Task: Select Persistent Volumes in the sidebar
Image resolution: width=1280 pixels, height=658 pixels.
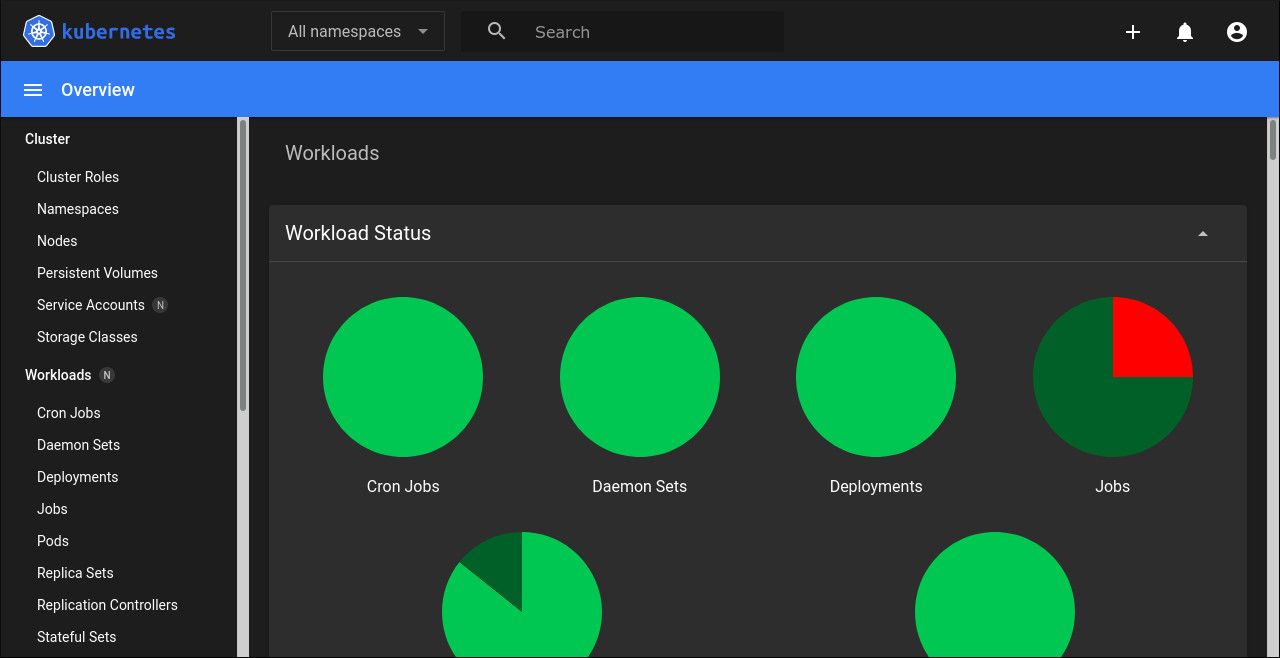Action: coord(97,273)
